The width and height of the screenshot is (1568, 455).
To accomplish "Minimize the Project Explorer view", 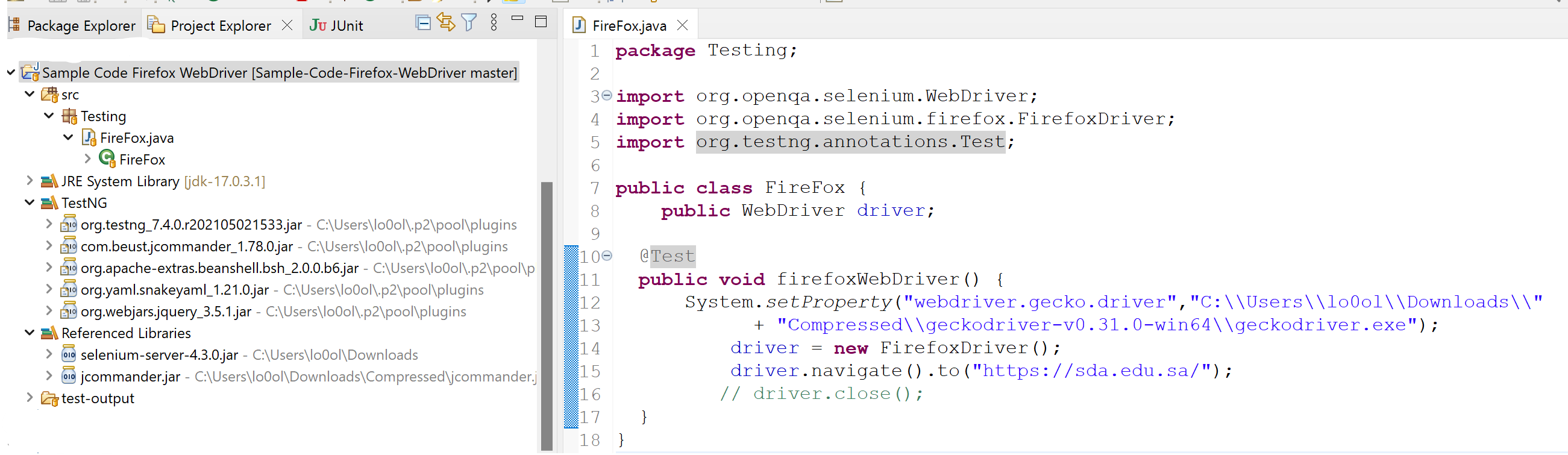I will pyautogui.click(x=518, y=19).
